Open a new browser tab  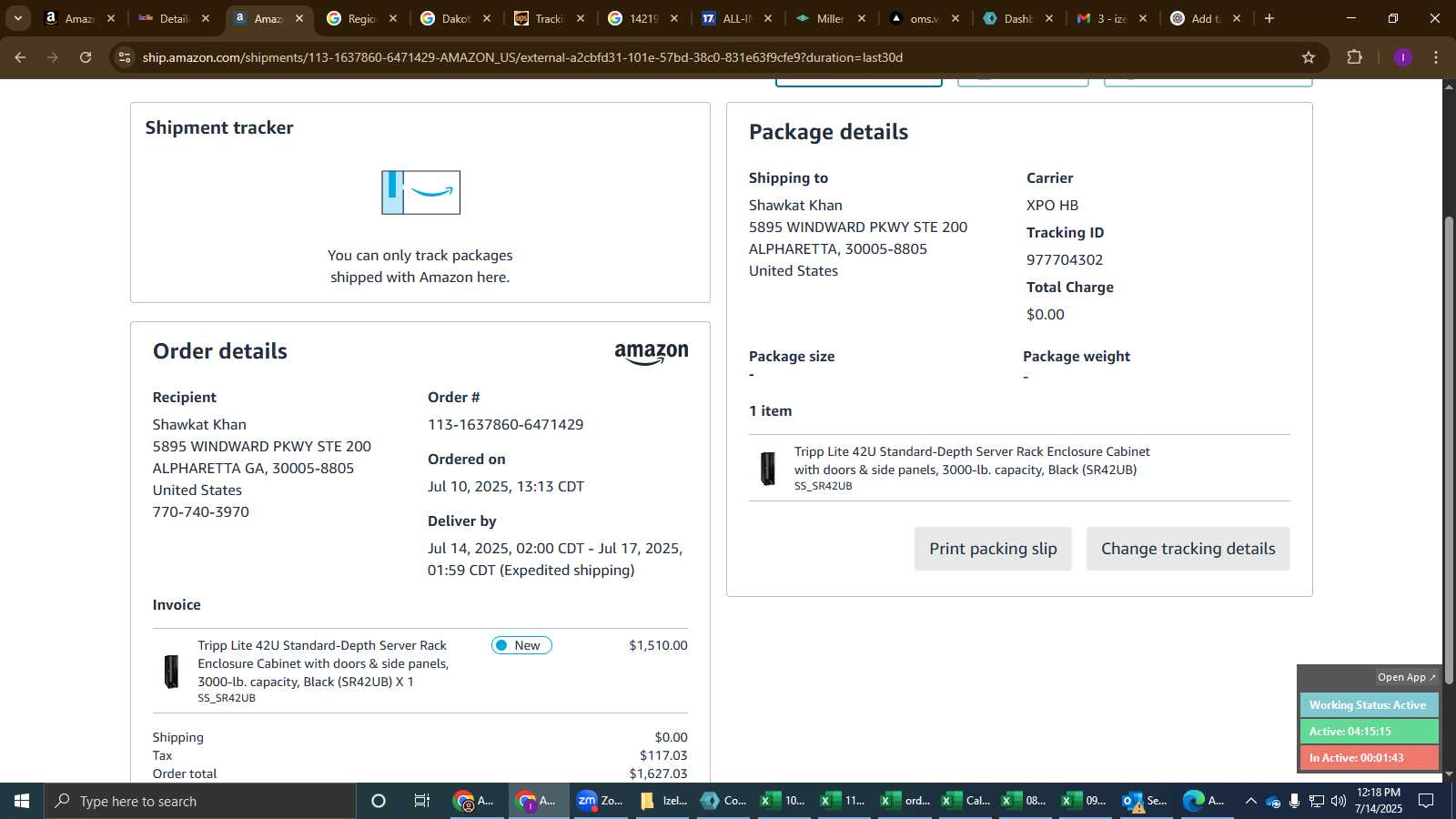pos(1269,18)
